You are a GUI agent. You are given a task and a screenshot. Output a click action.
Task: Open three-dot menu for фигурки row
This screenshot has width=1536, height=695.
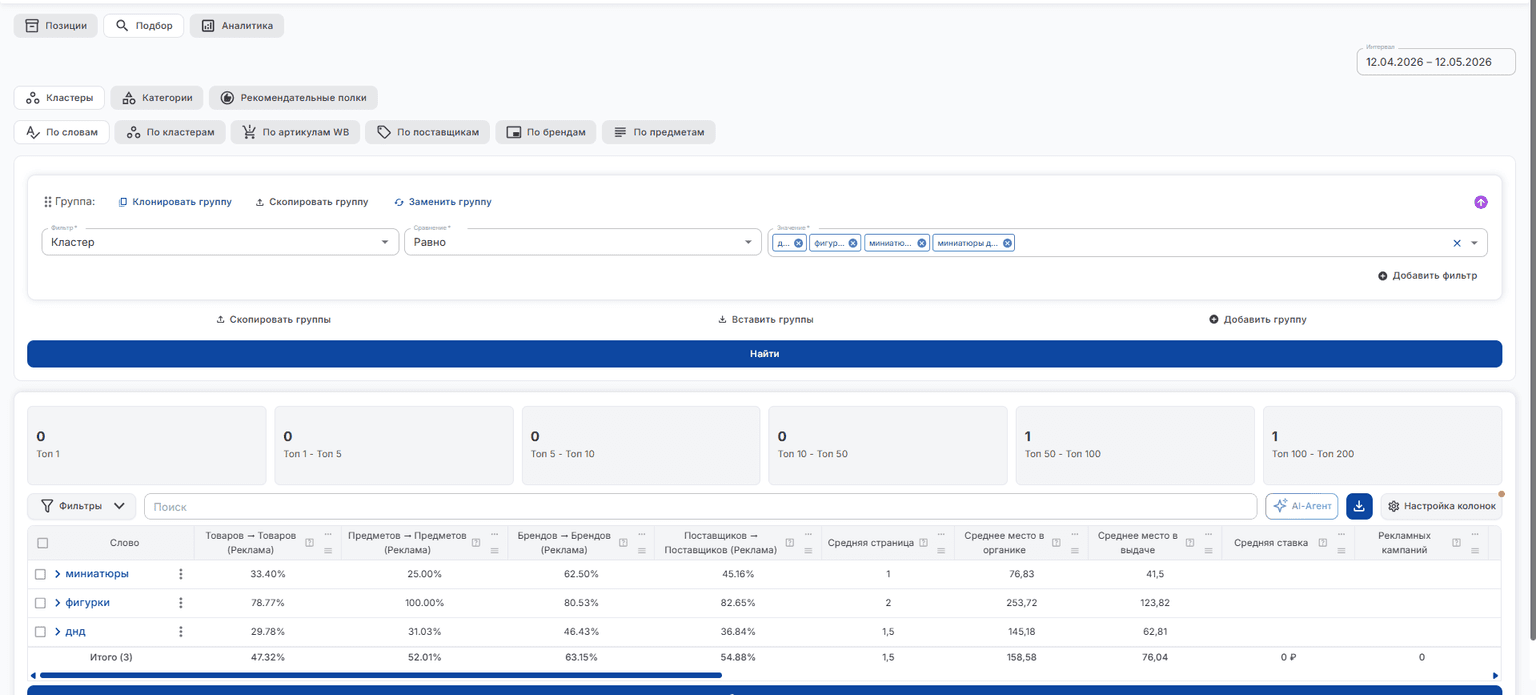(x=181, y=603)
